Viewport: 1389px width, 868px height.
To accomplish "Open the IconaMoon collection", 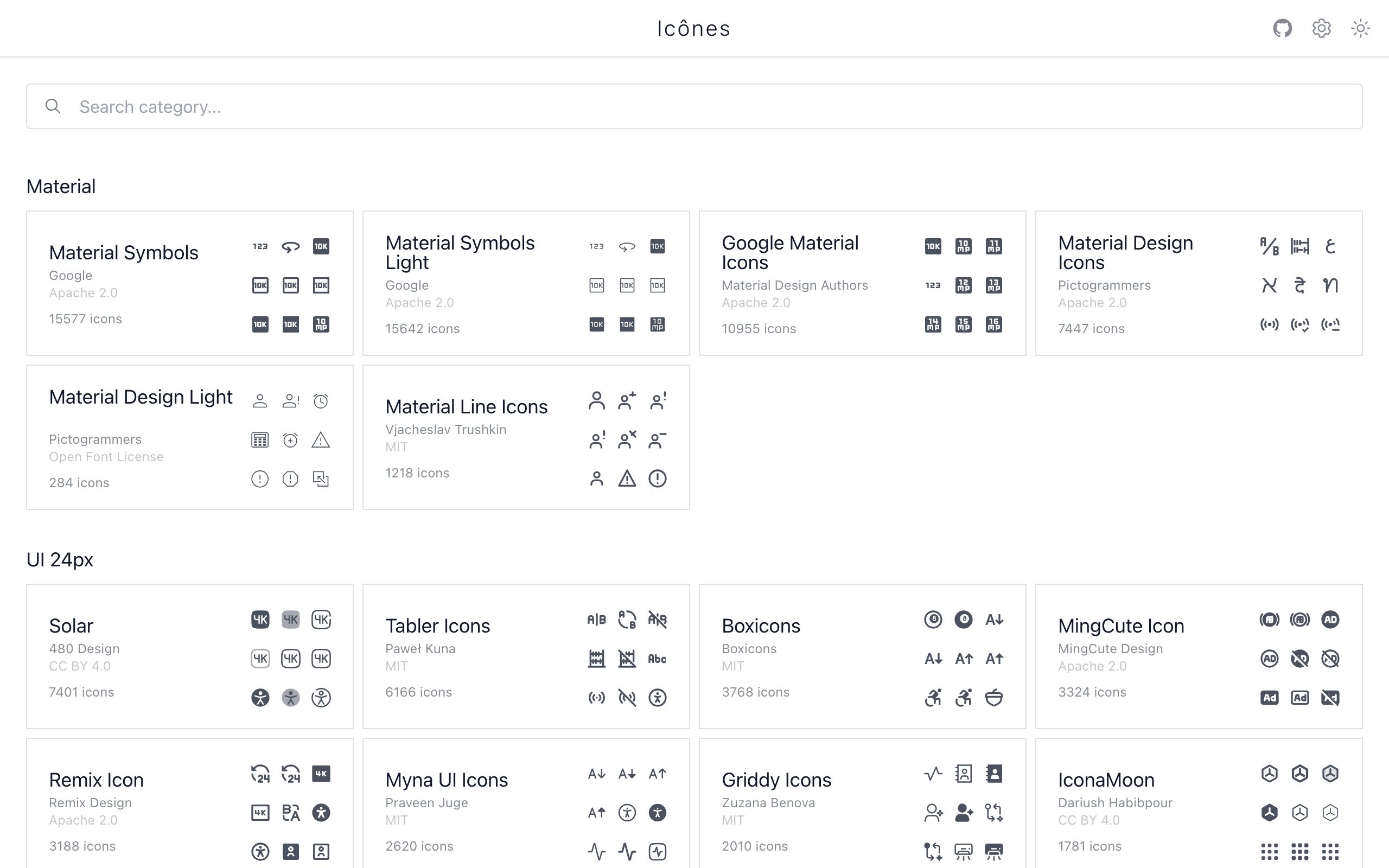I will [1199, 803].
